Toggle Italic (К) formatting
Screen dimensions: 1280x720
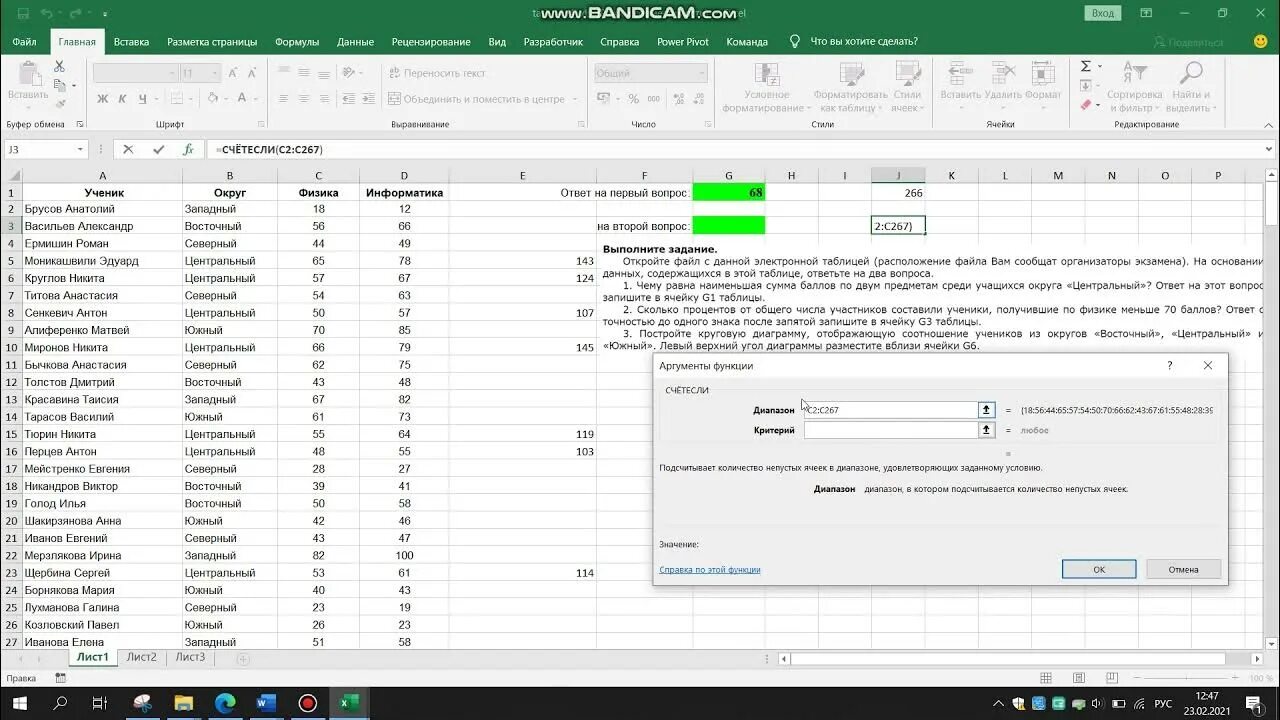(123, 99)
